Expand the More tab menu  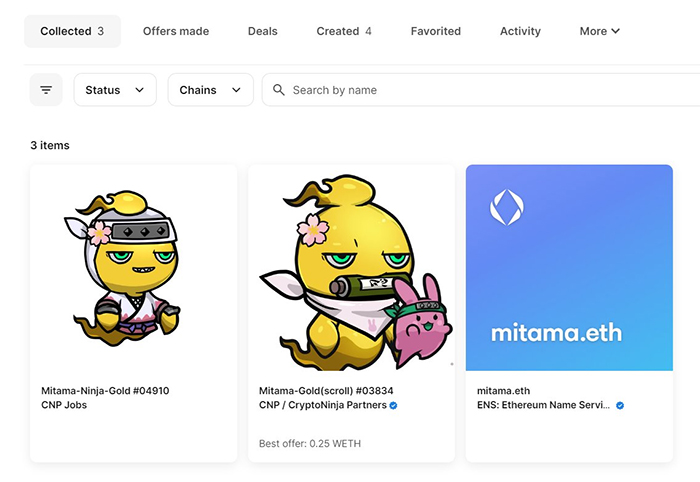(600, 31)
